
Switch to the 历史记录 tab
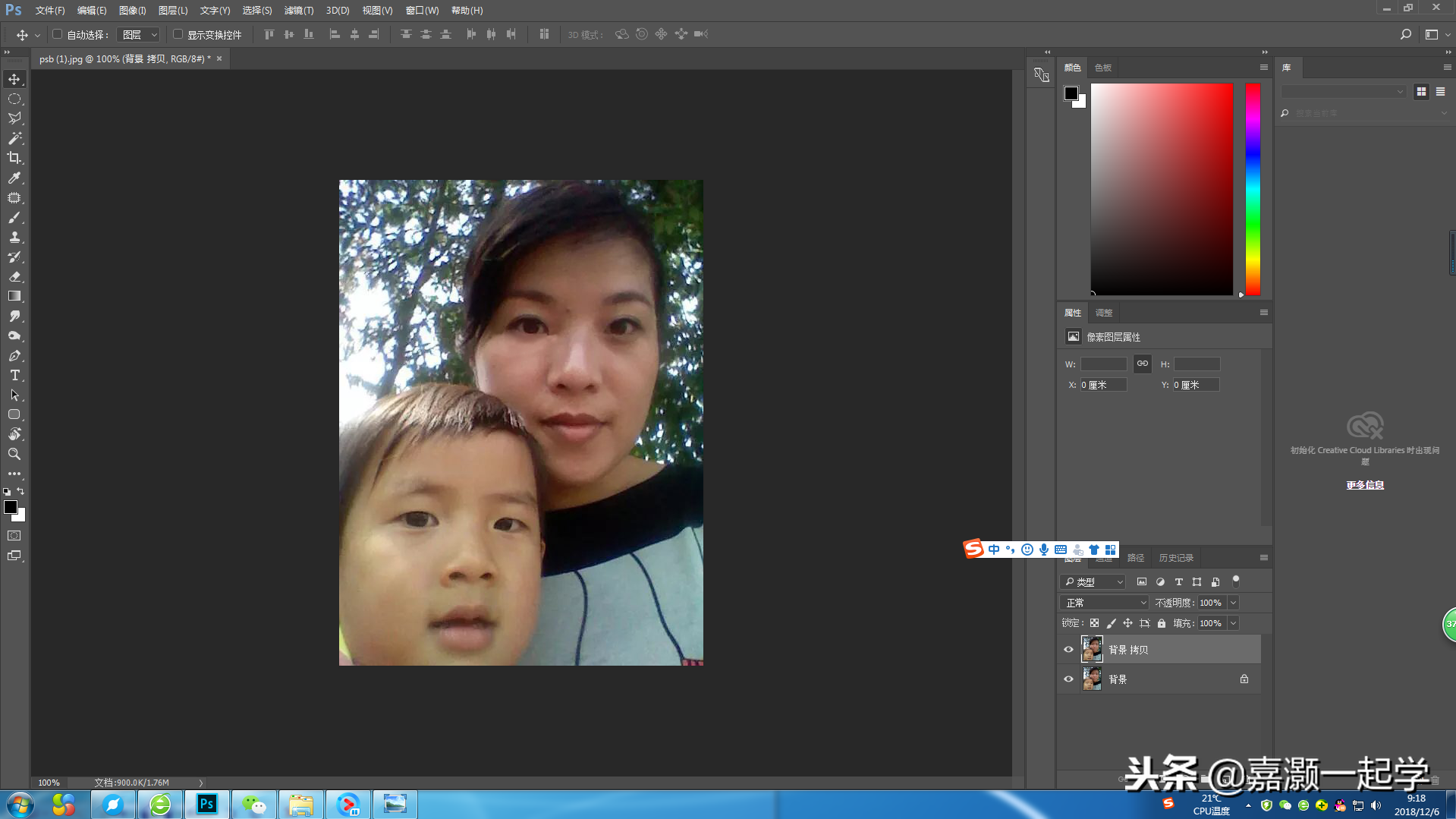1176,558
